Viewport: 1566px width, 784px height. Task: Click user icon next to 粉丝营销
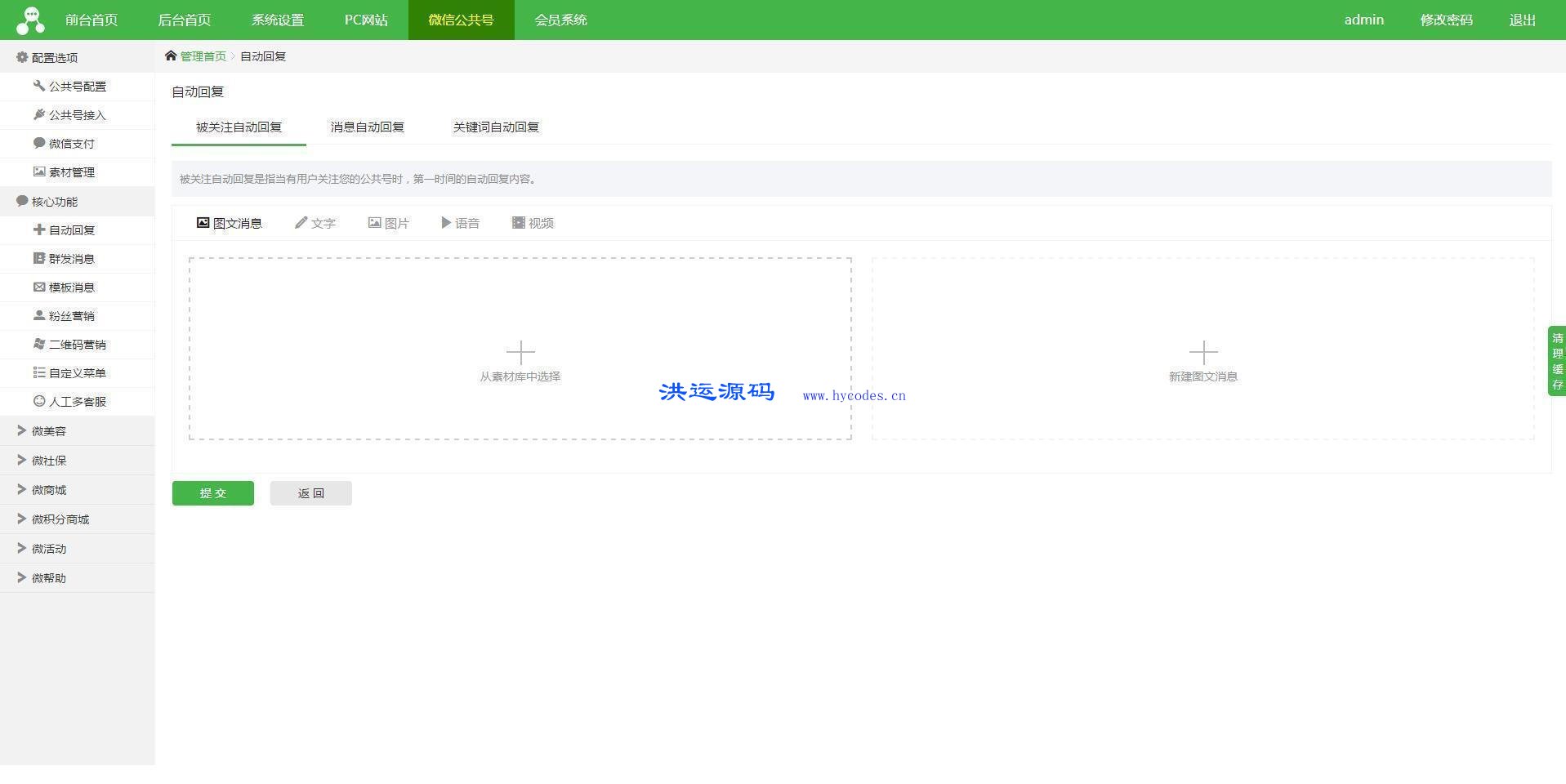click(38, 315)
